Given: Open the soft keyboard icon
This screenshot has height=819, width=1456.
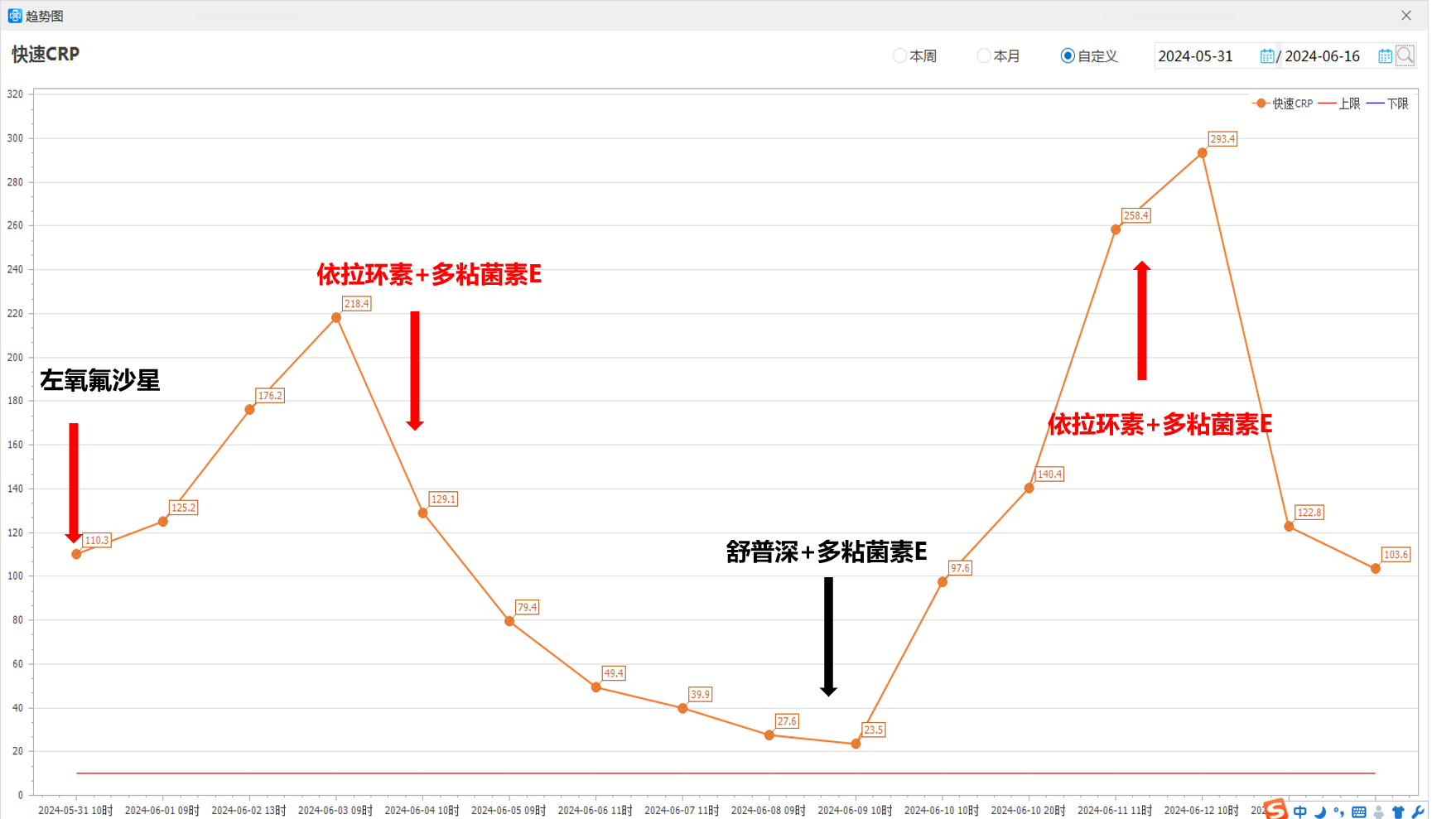Looking at the screenshot, I should (1358, 812).
